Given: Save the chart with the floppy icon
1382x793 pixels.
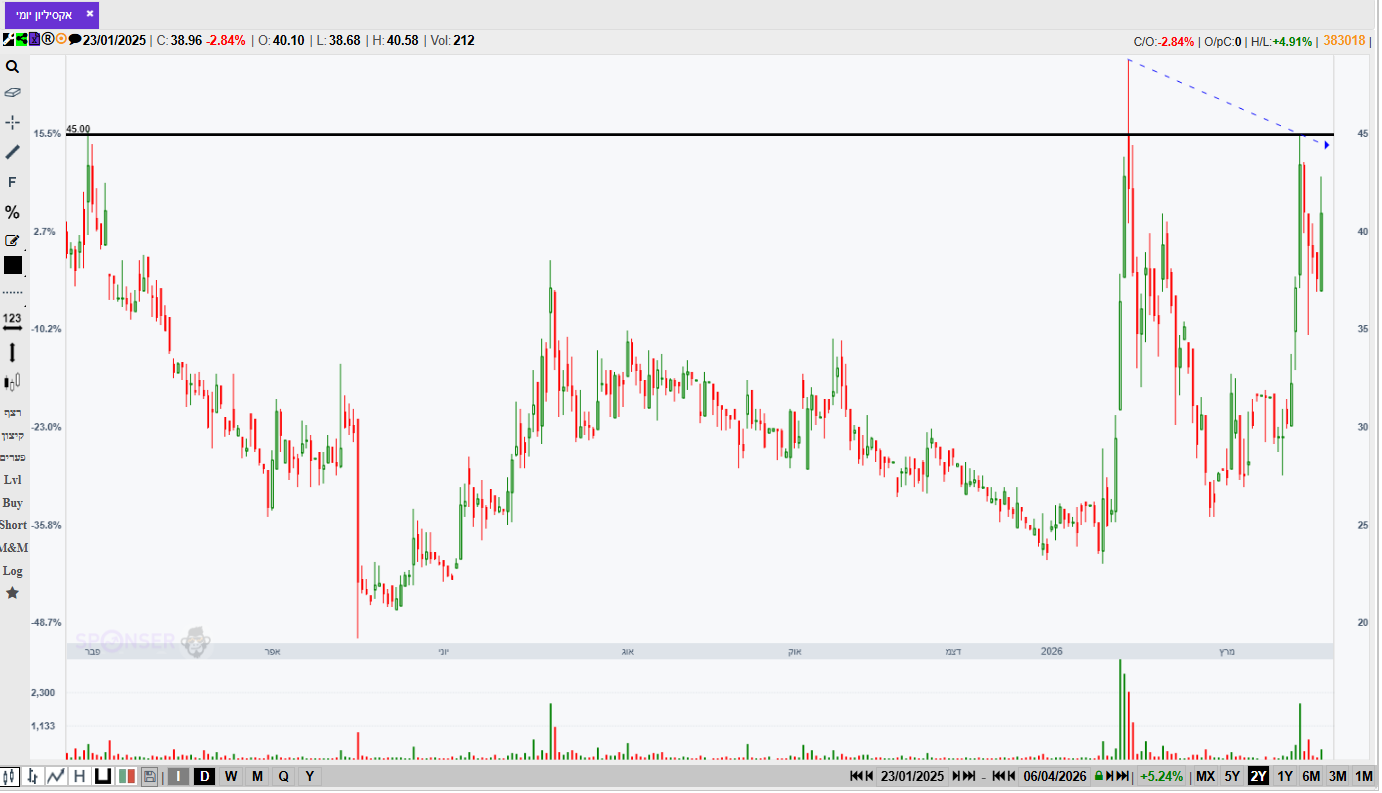Looking at the screenshot, I should pos(150,776).
